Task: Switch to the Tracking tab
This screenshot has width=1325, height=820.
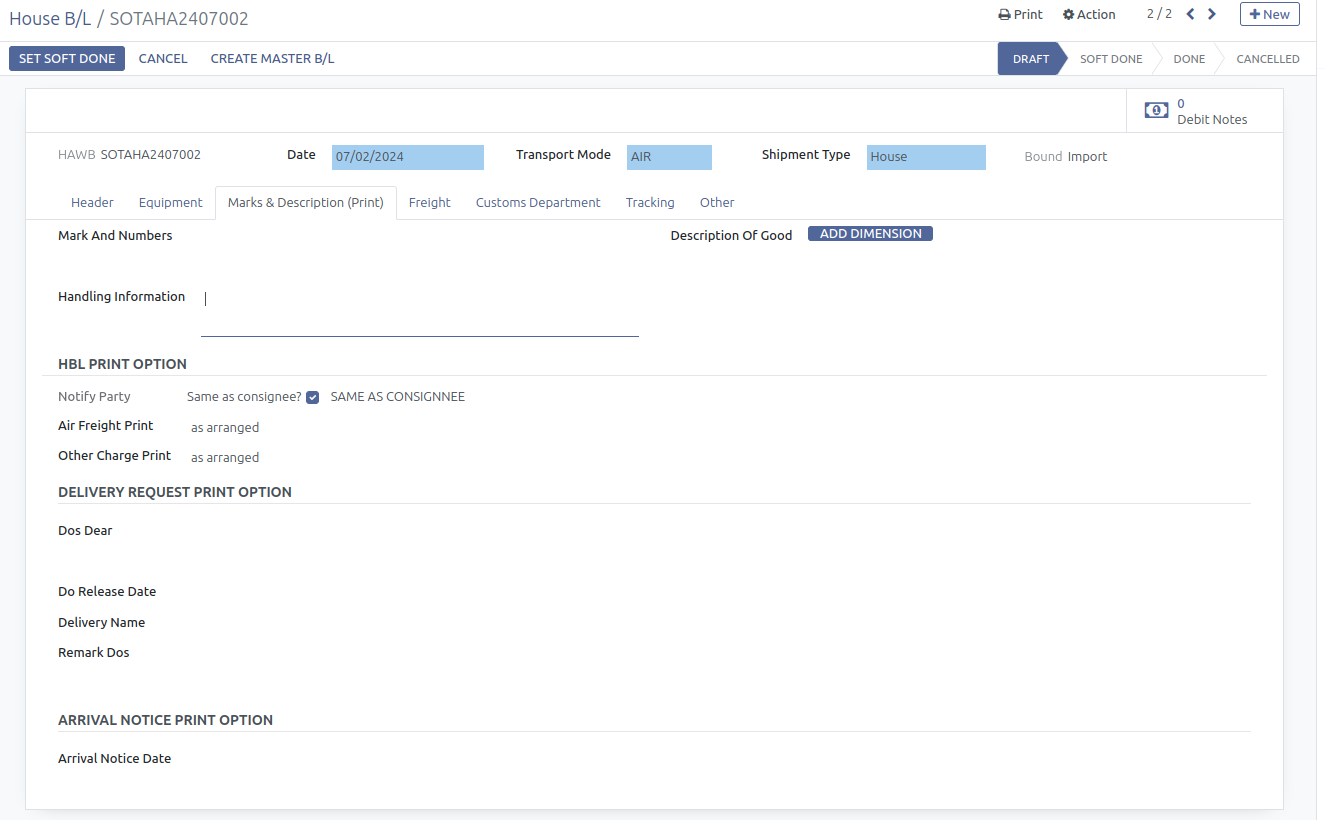Action: (650, 203)
